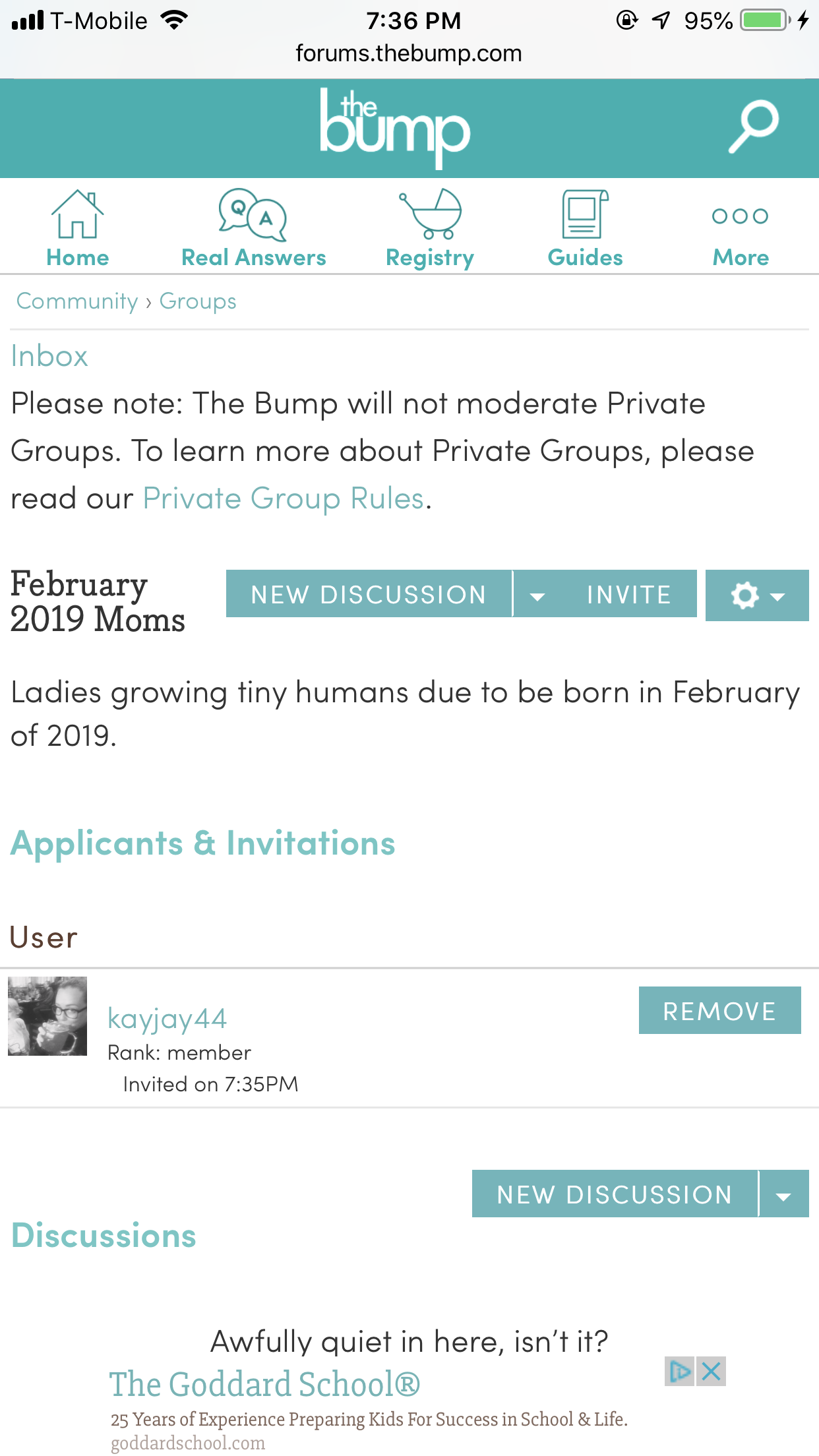
Task: Click the Invite button
Action: (x=628, y=594)
